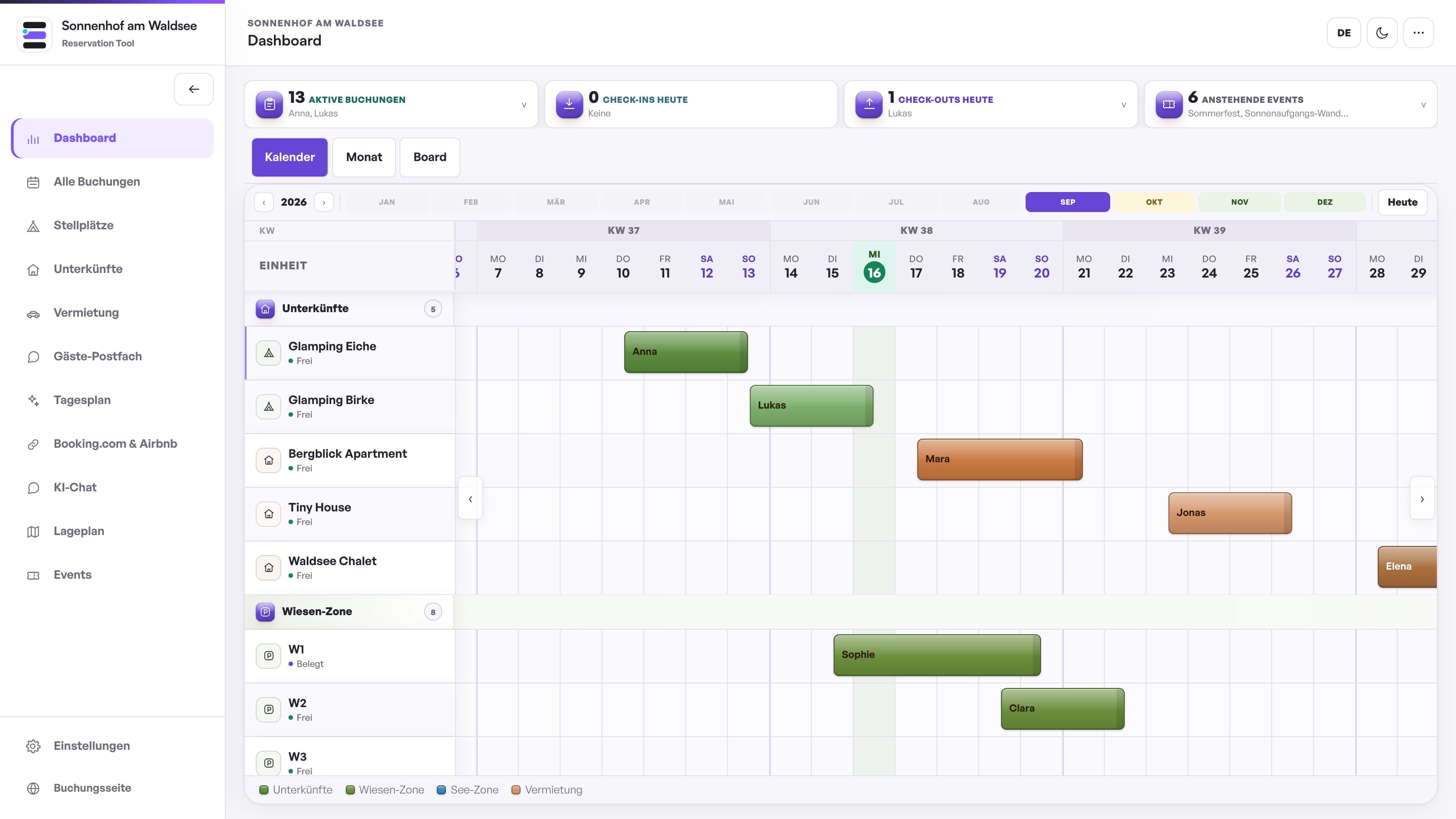Go to previous year 2025
The height and width of the screenshot is (819, 1456).
point(264,202)
